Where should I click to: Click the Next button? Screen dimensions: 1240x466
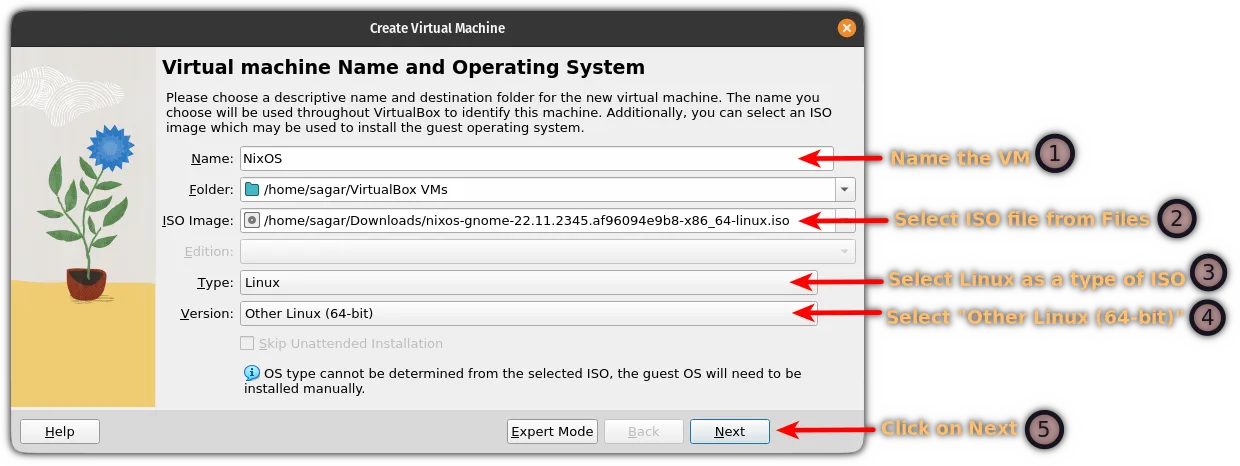(x=729, y=431)
